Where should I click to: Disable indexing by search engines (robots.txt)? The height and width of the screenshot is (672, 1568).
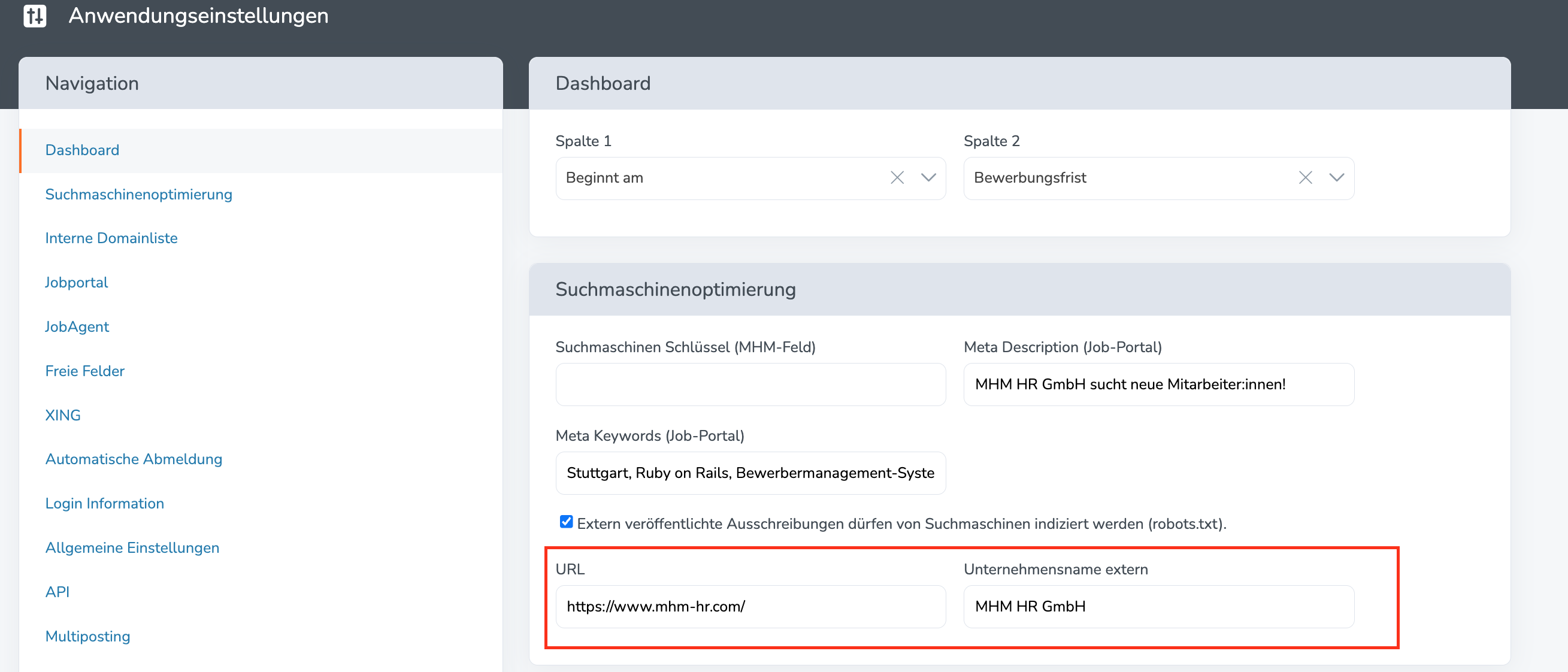point(566,522)
